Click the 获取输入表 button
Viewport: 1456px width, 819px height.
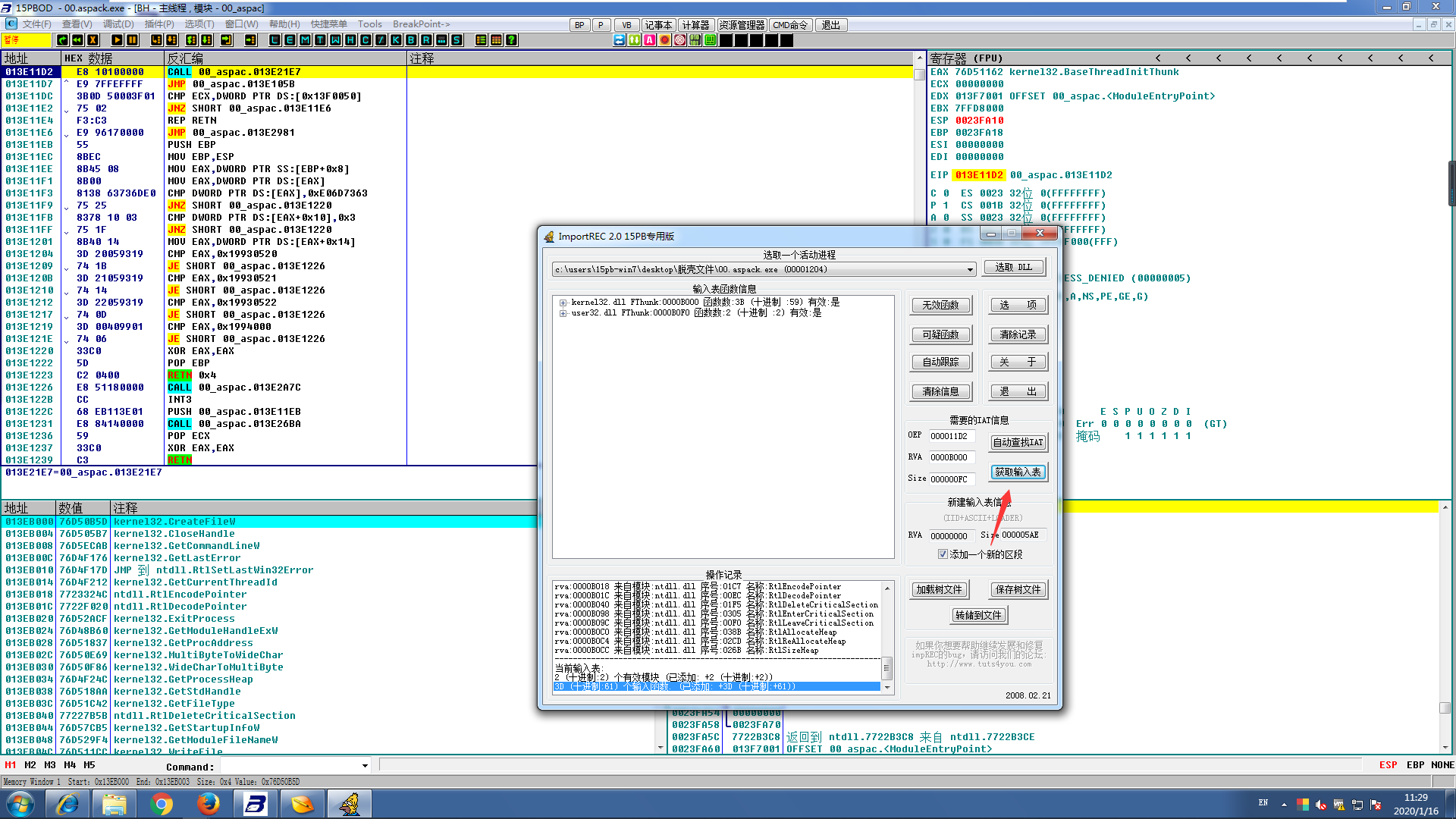pos(1018,472)
